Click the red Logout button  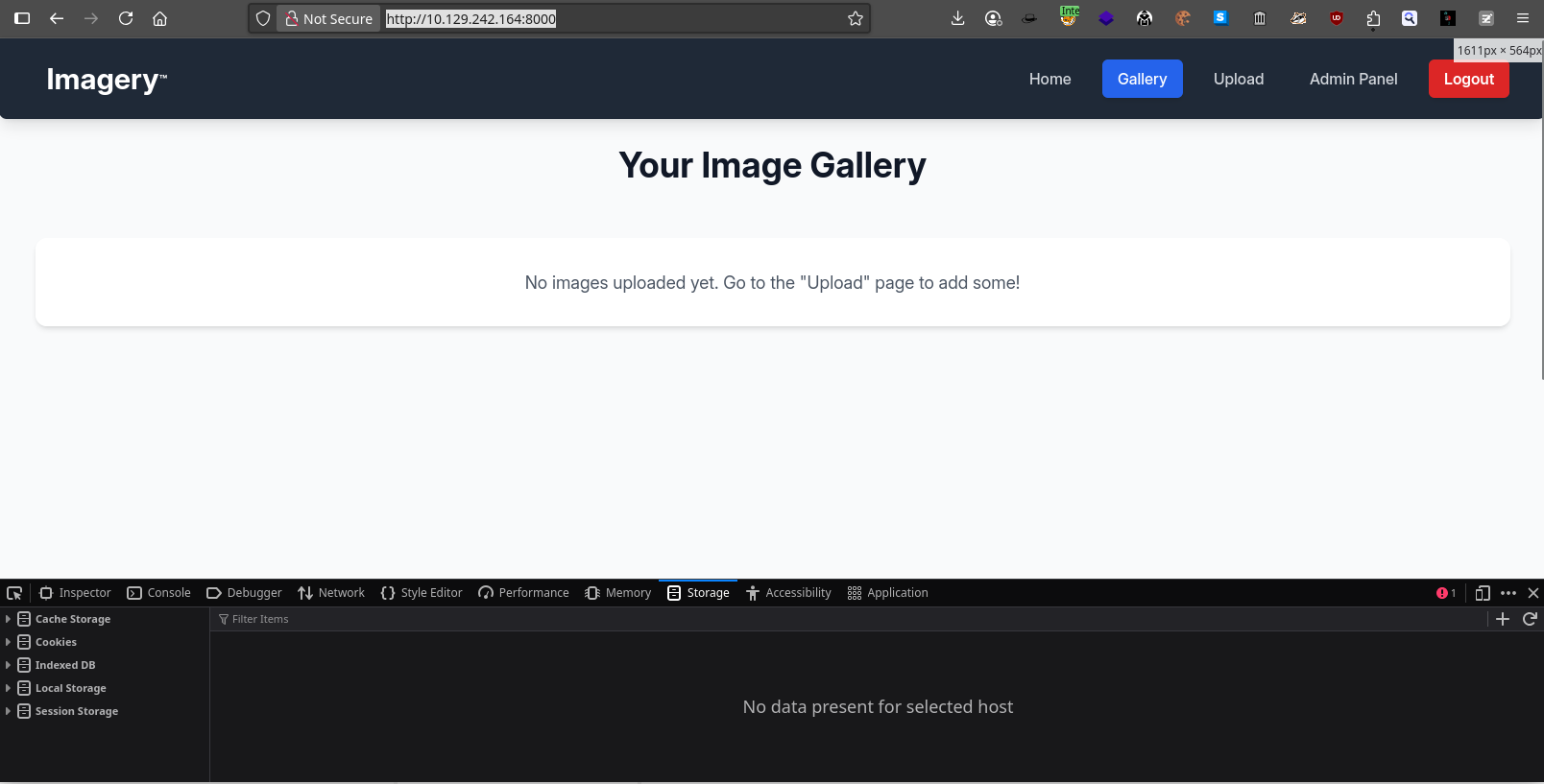tap(1468, 79)
